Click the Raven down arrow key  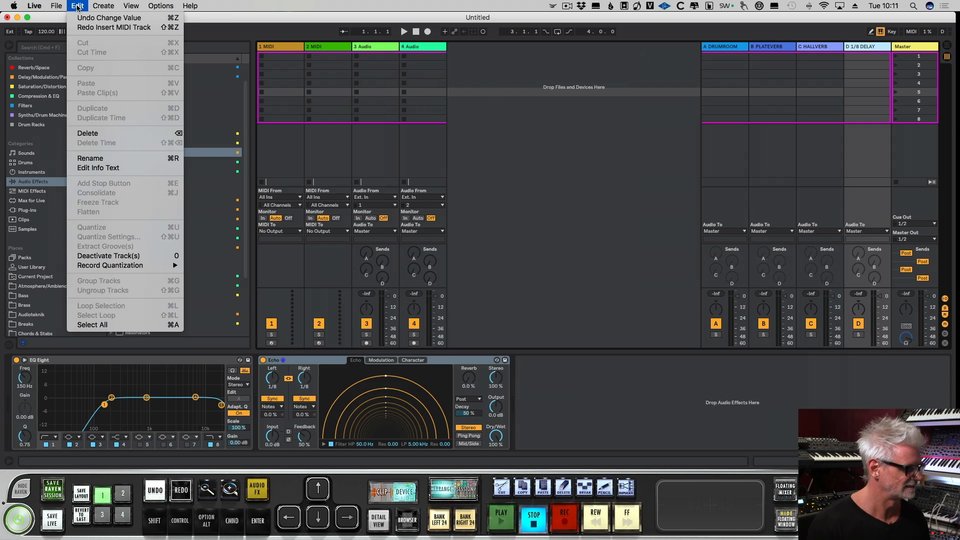tap(317, 517)
